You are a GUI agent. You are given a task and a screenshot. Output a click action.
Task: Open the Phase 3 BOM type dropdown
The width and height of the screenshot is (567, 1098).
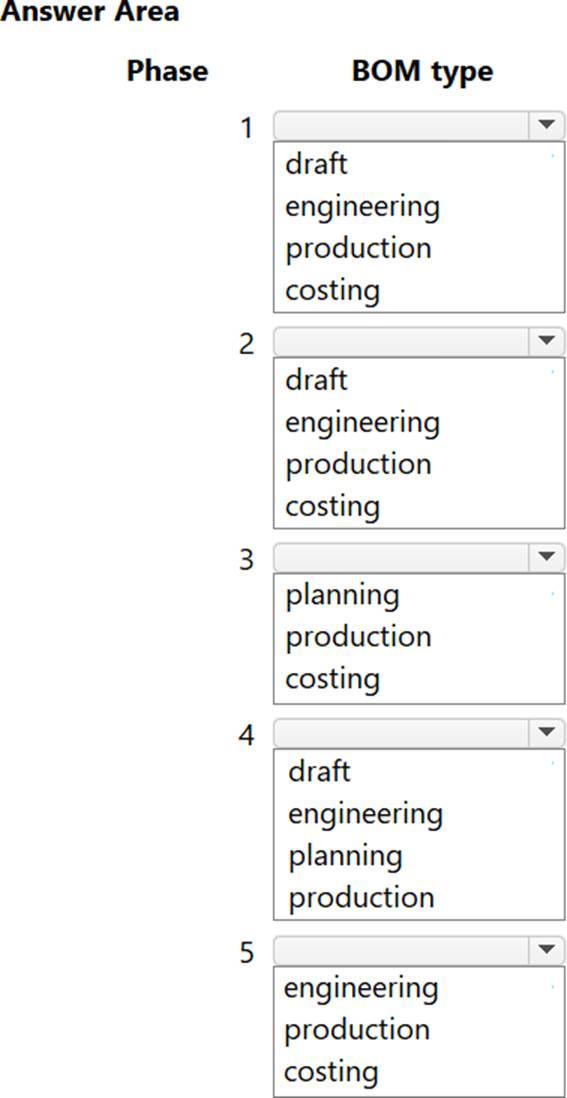point(419,558)
